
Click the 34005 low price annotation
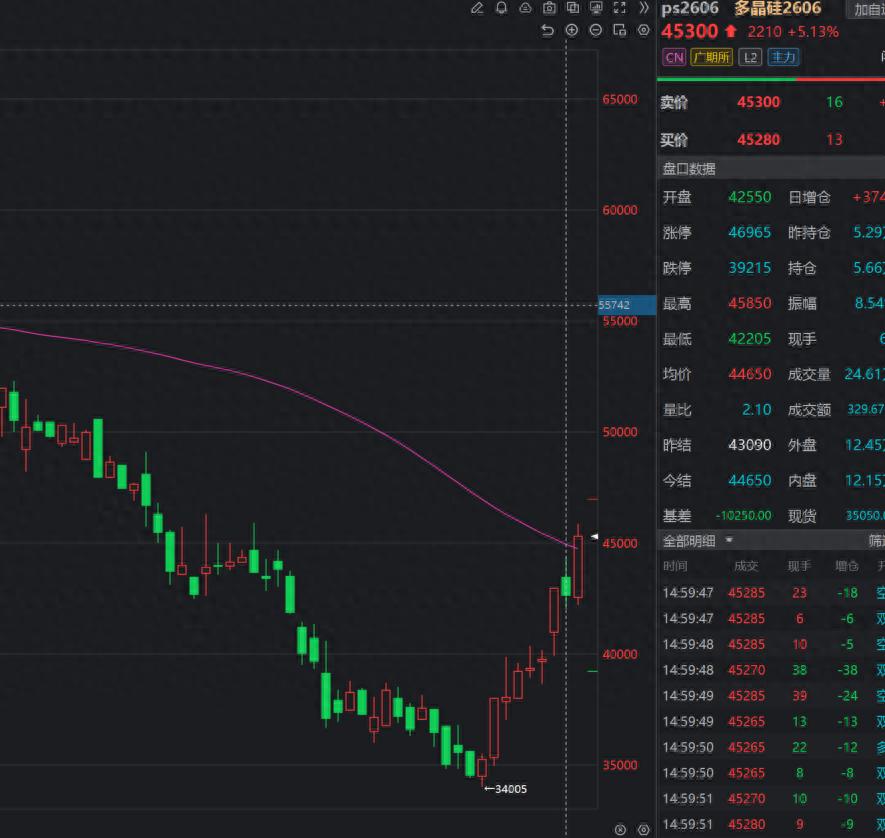coord(506,789)
